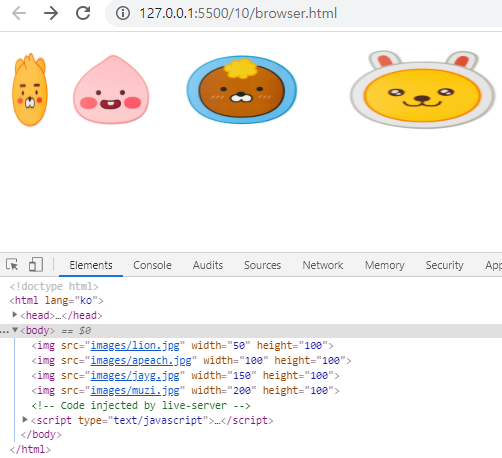Open the Sources tab

pyautogui.click(x=262, y=265)
